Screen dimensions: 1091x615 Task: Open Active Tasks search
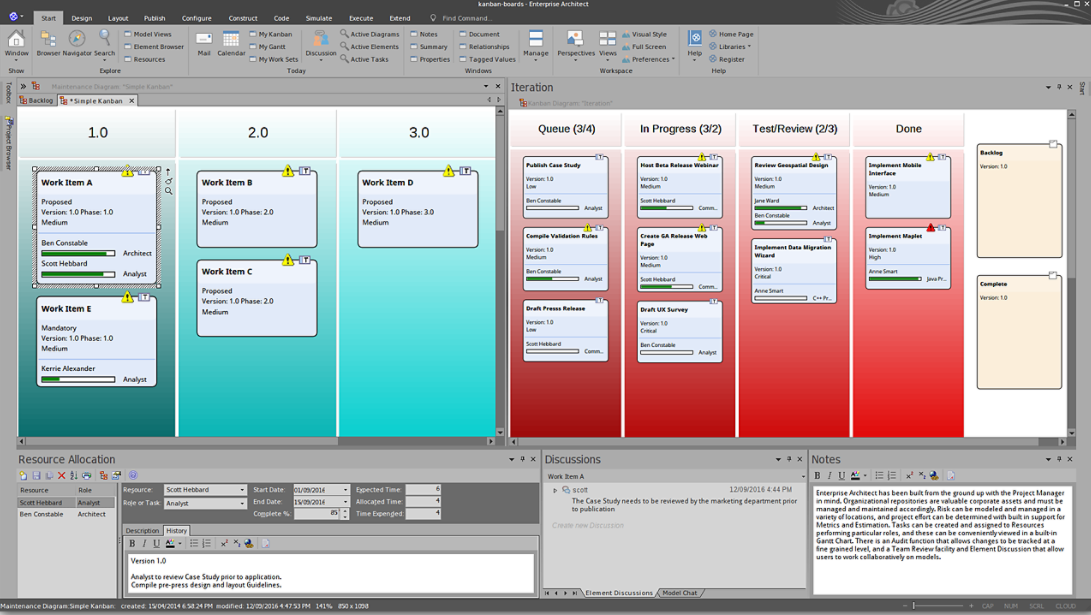pyautogui.click(x=365, y=59)
